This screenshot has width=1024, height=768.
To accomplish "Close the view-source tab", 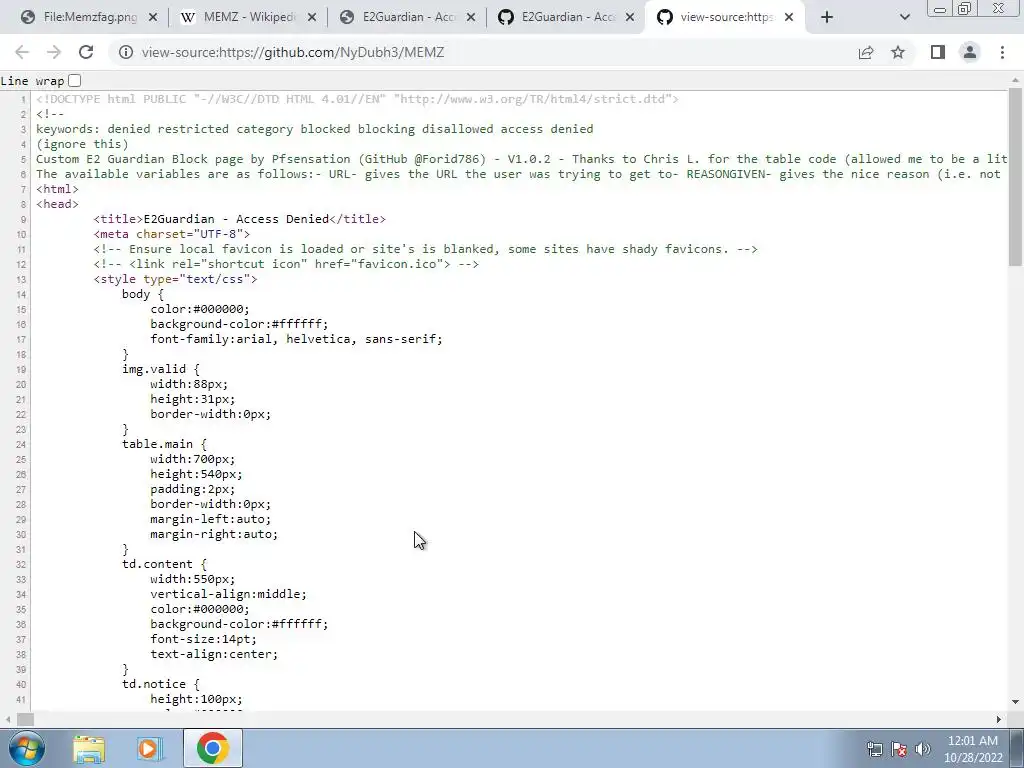I will (x=789, y=17).
